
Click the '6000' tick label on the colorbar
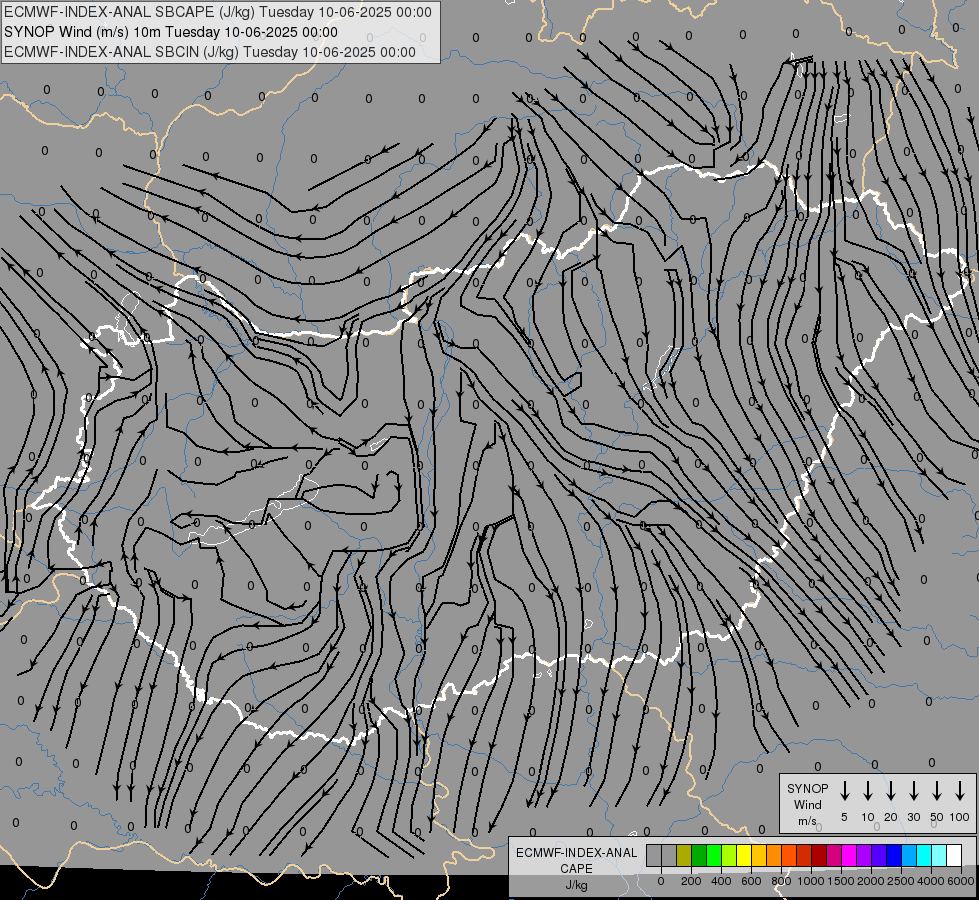coord(961,881)
